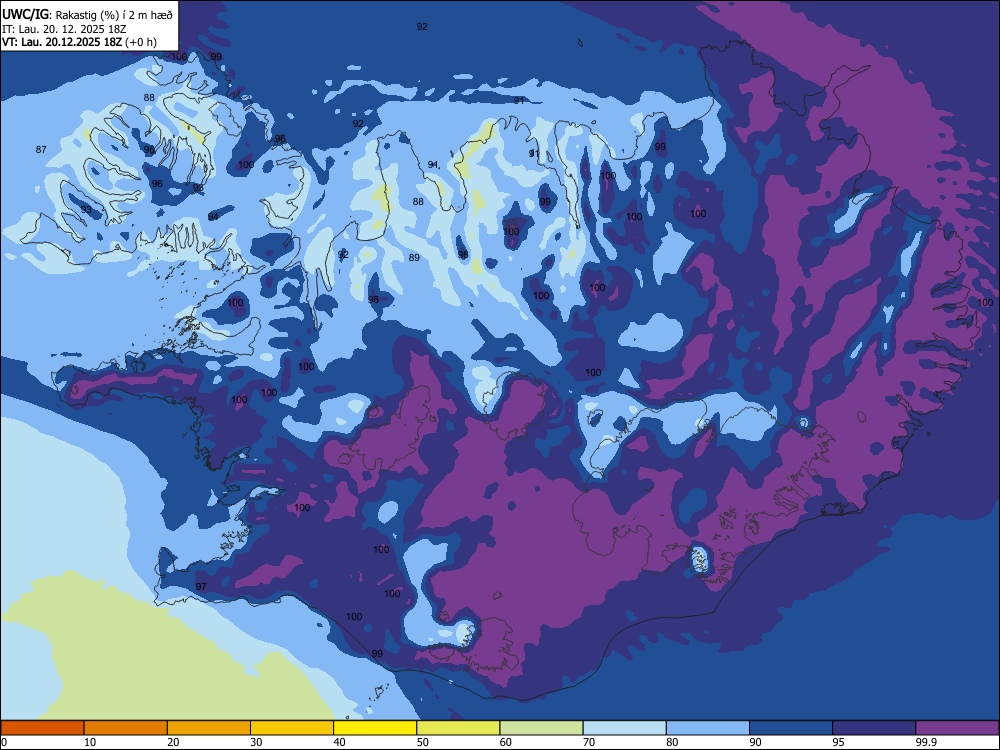Select the purple legend swatch above 99.9

(x=957, y=728)
